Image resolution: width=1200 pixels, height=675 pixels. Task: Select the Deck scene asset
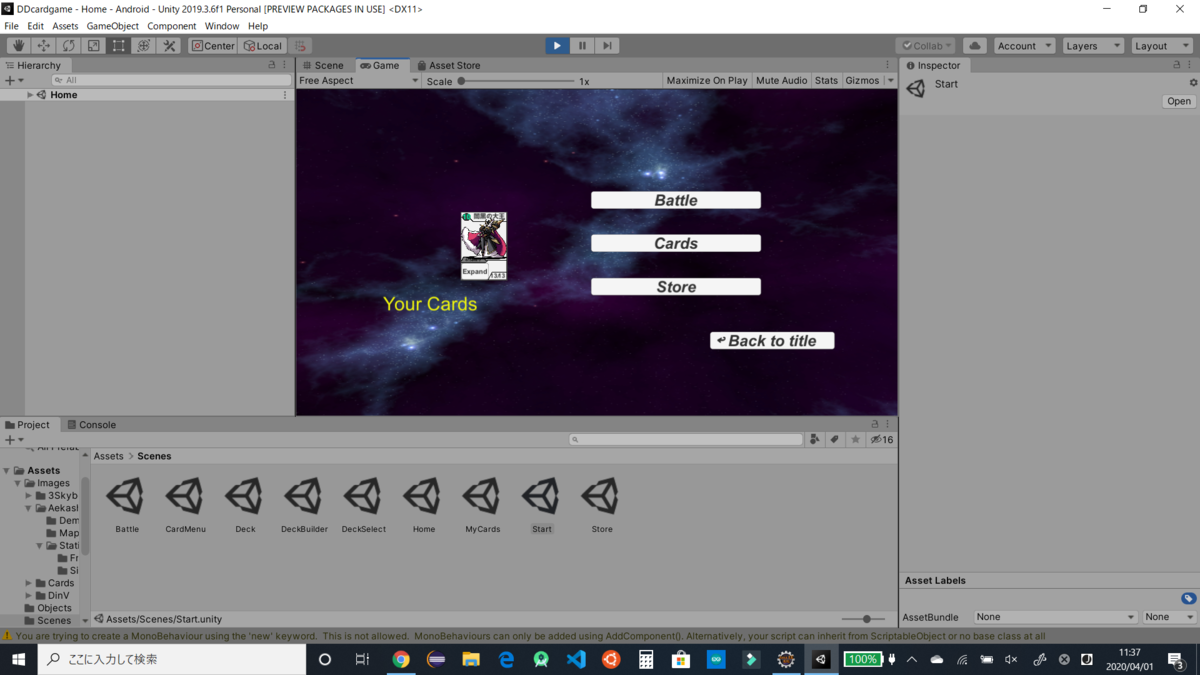(245, 504)
